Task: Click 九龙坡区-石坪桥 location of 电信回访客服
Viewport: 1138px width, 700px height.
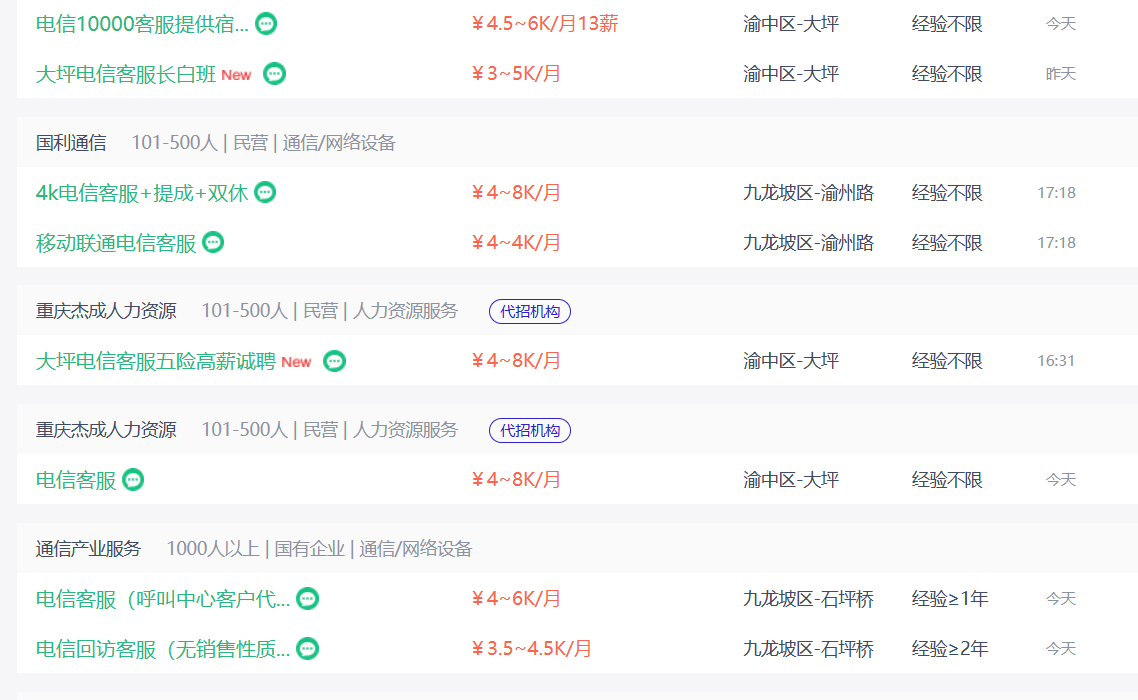Action: [808, 649]
